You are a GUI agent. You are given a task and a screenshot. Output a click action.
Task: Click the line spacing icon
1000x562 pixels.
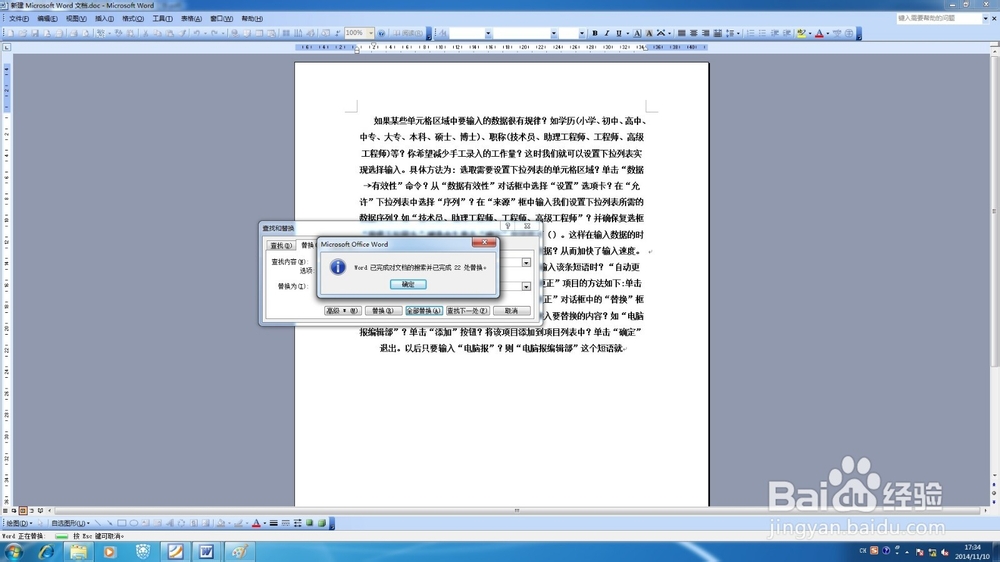tap(730, 33)
